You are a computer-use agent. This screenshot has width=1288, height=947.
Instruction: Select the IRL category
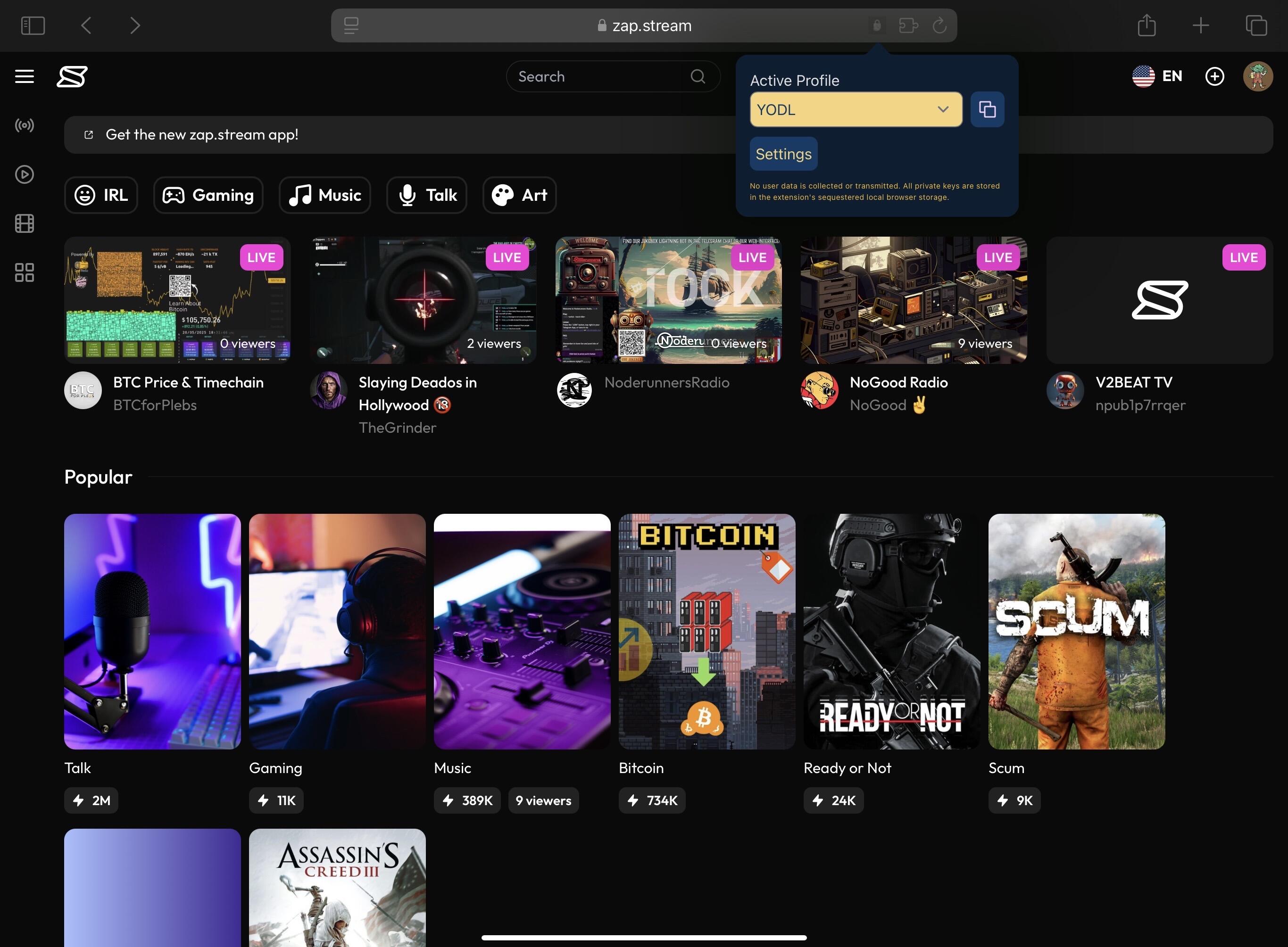(101, 195)
